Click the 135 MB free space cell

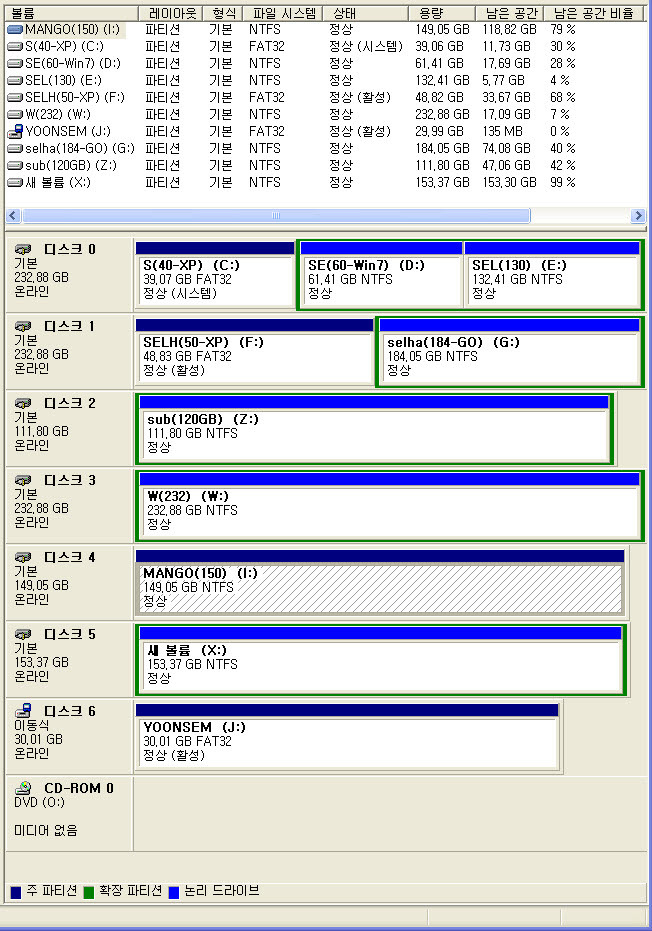coord(502,131)
